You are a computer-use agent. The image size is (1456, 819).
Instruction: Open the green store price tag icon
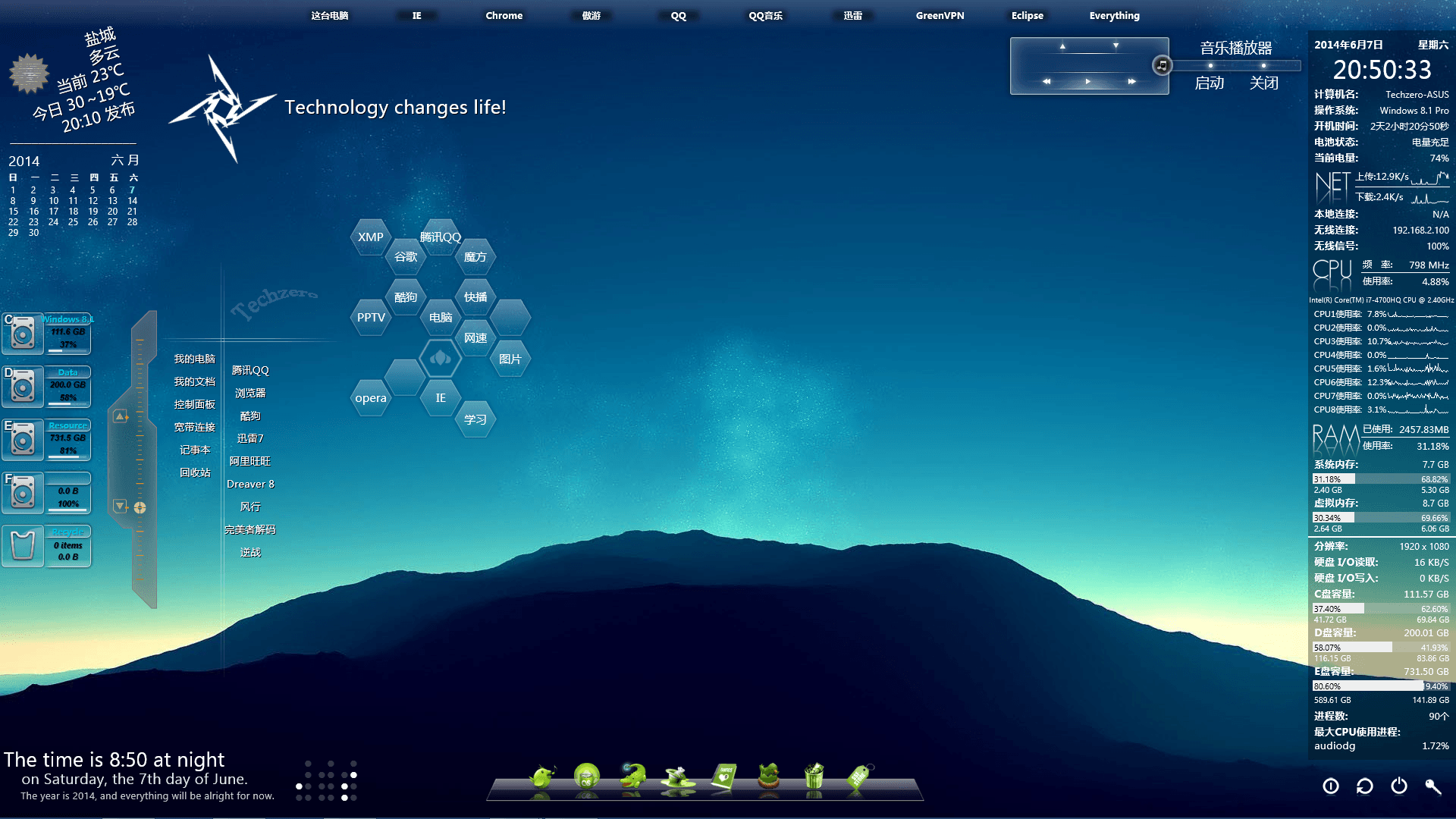tap(858, 778)
